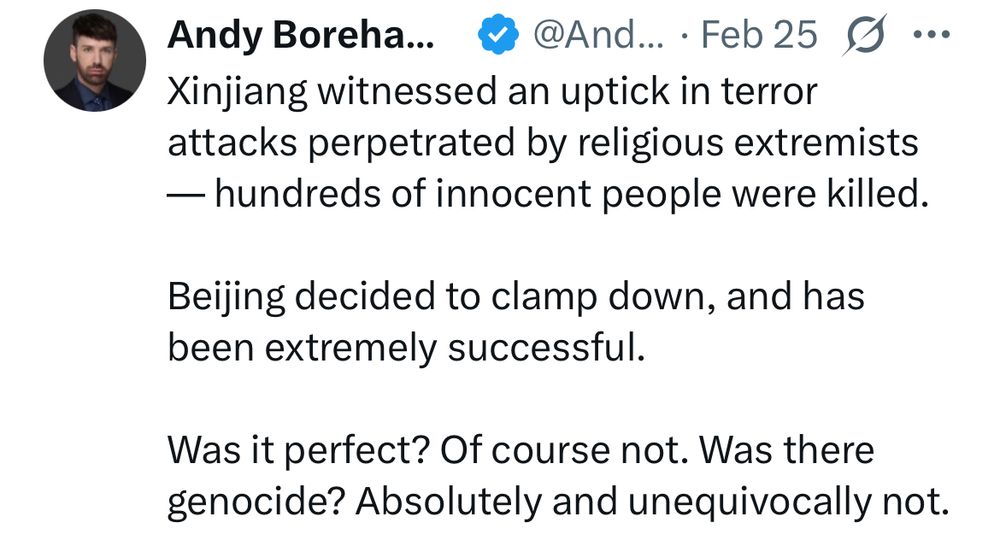1000x533 pixels.
Task: Select the line 'attacks perpetrated by religious extremists'
Action: pyautogui.click(x=543, y=143)
